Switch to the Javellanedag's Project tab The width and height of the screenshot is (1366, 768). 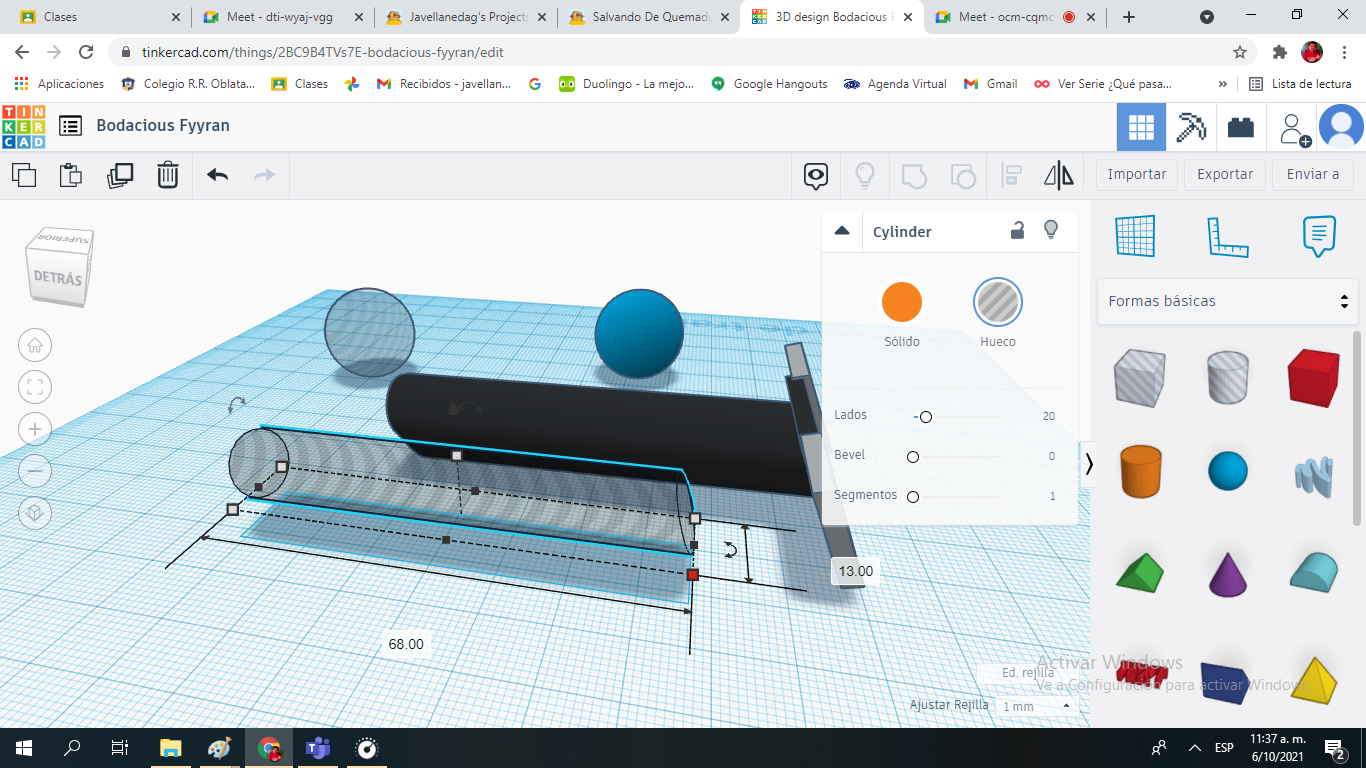pos(465,17)
